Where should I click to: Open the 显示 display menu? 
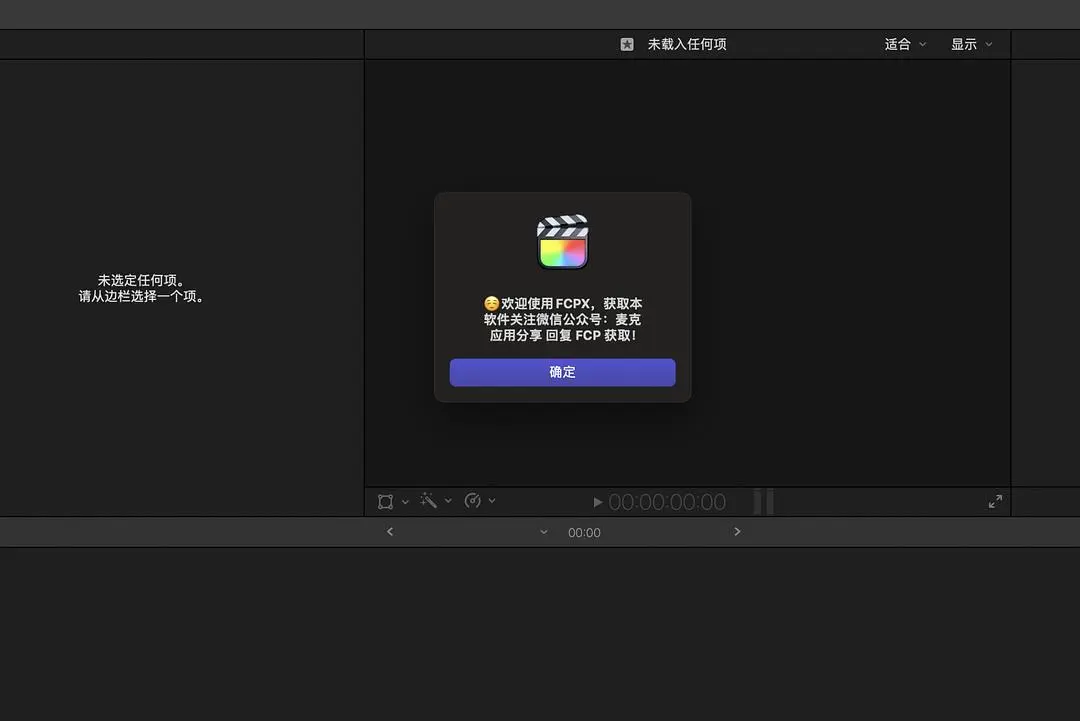coord(969,44)
